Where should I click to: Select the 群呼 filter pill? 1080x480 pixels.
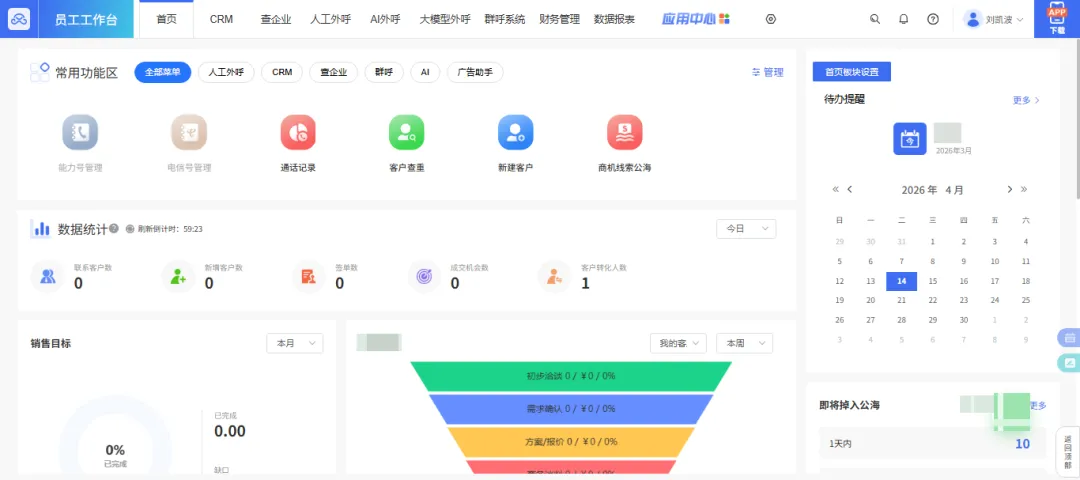[384, 72]
